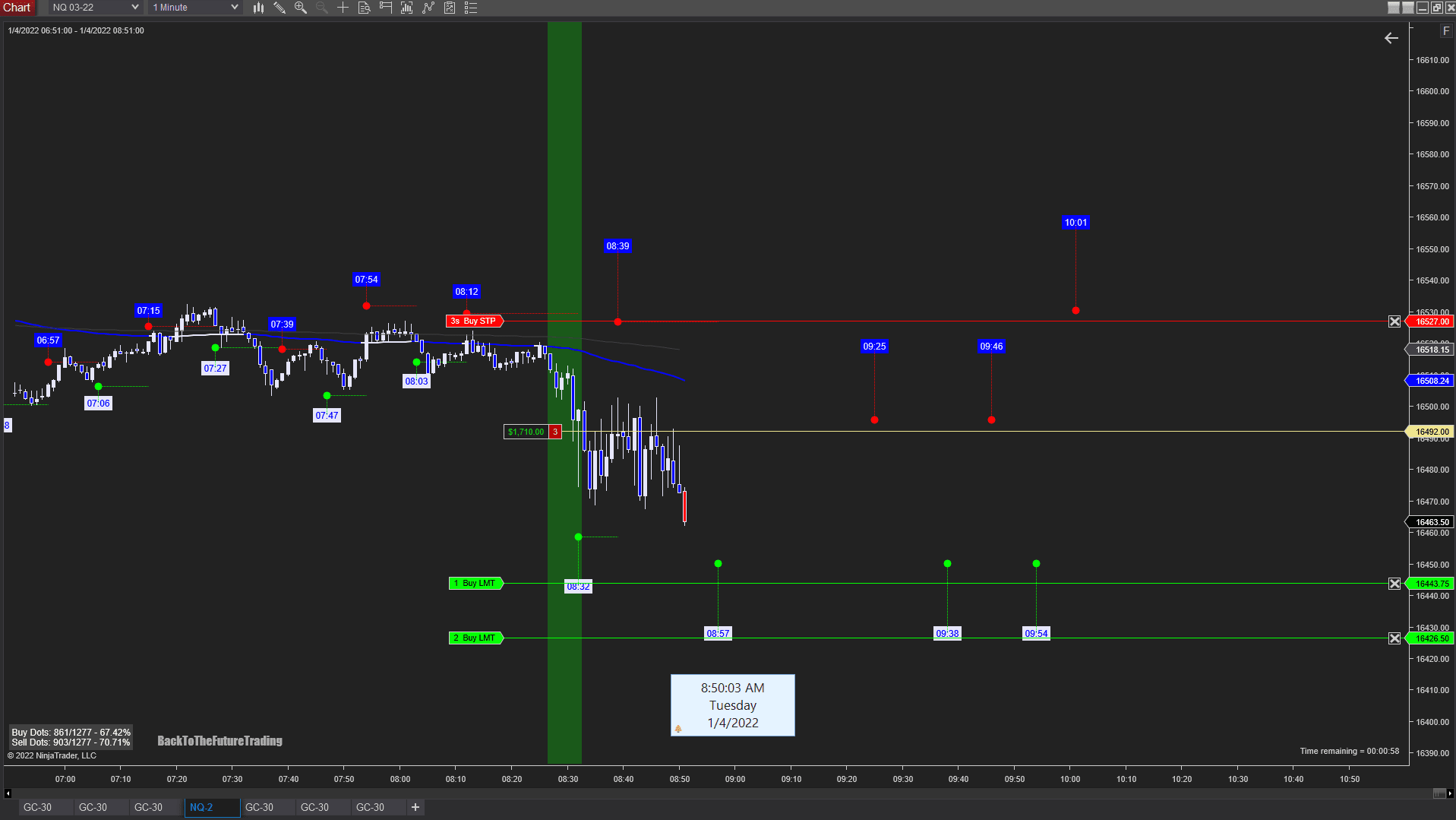The height and width of the screenshot is (820, 1456).
Task: Open the data box icon
Action: coord(365,8)
